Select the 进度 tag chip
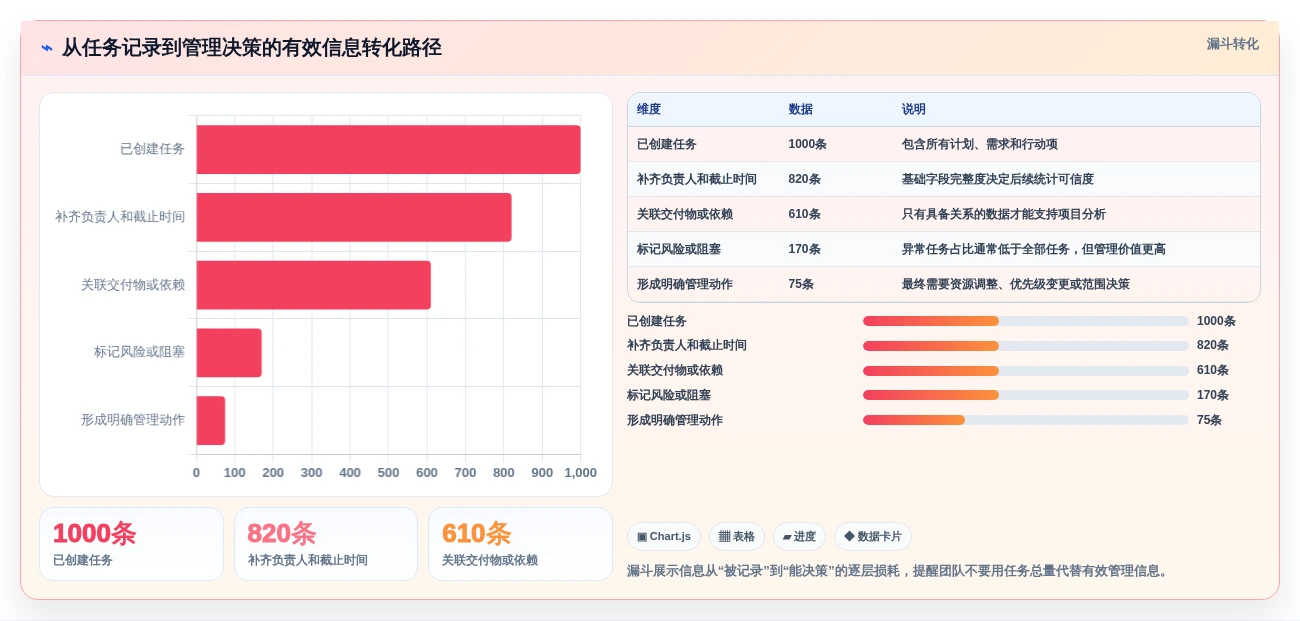1300x621 pixels. tap(799, 536)
